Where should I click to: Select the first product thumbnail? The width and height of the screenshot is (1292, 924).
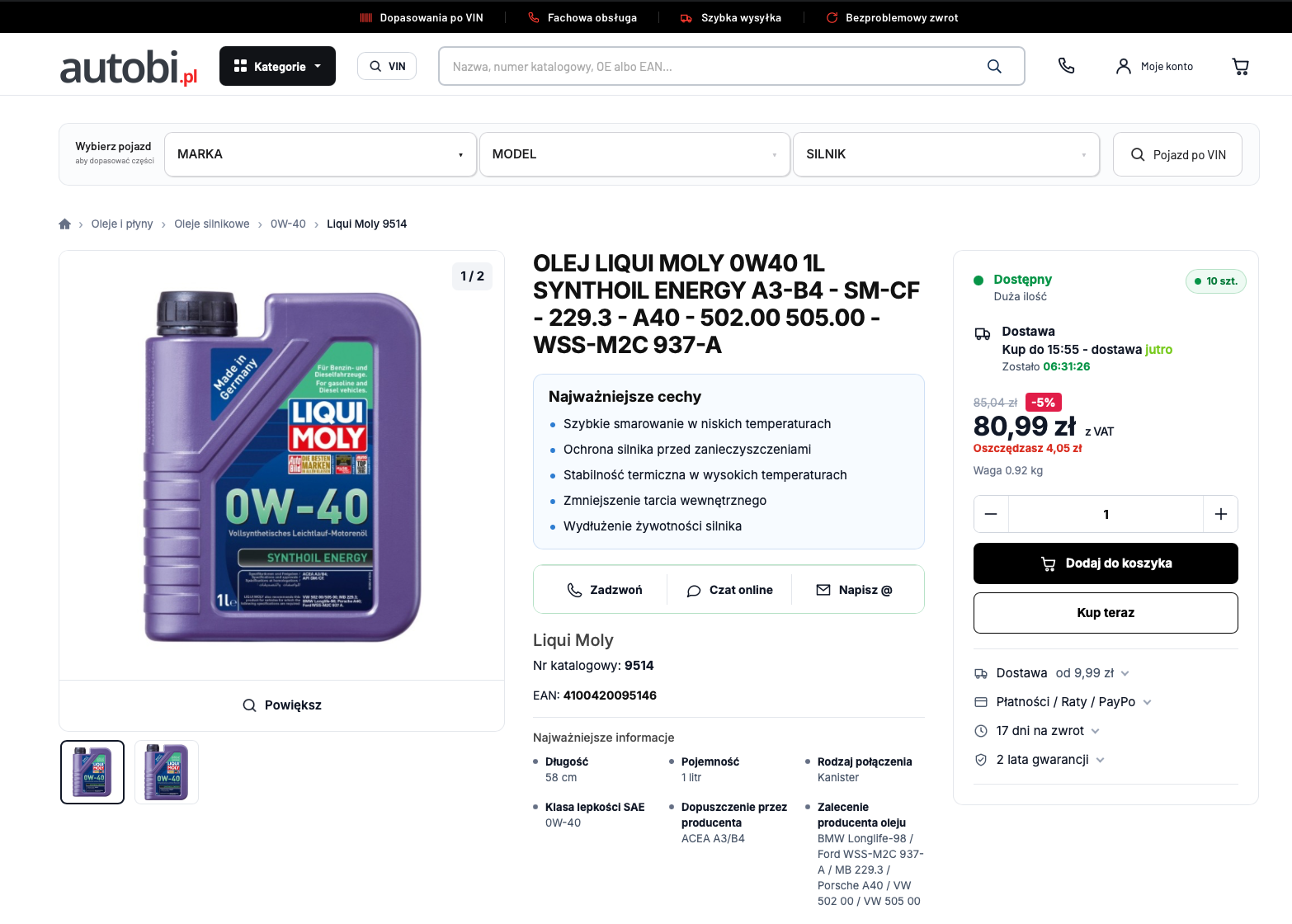click(92, 772)
